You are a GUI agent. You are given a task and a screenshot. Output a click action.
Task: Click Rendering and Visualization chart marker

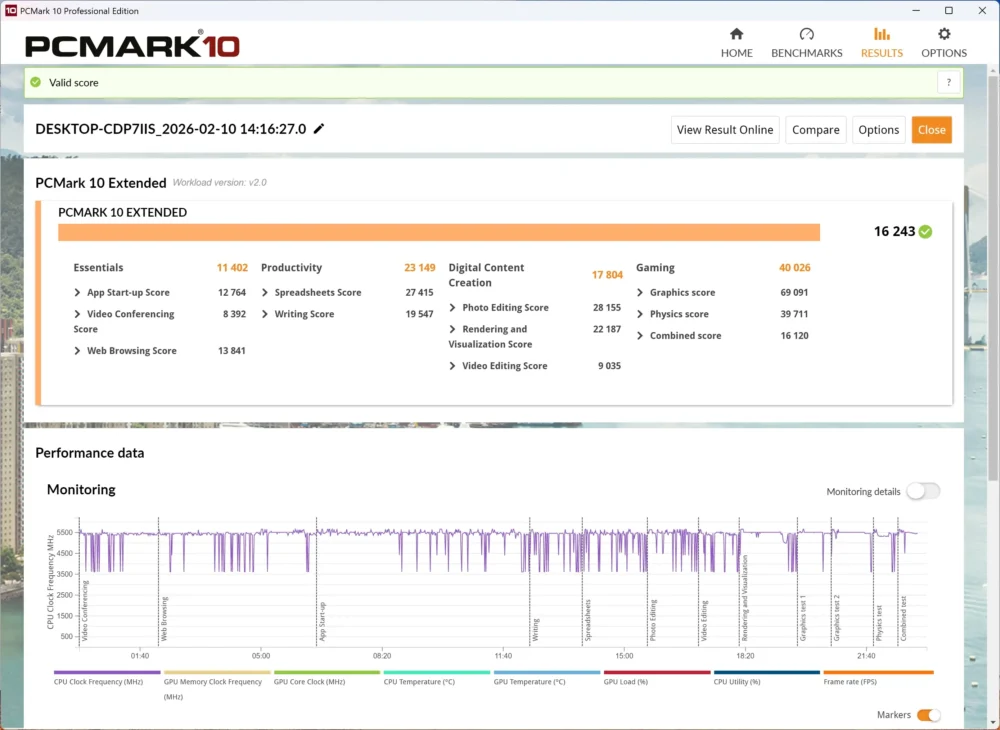(744, 597)
